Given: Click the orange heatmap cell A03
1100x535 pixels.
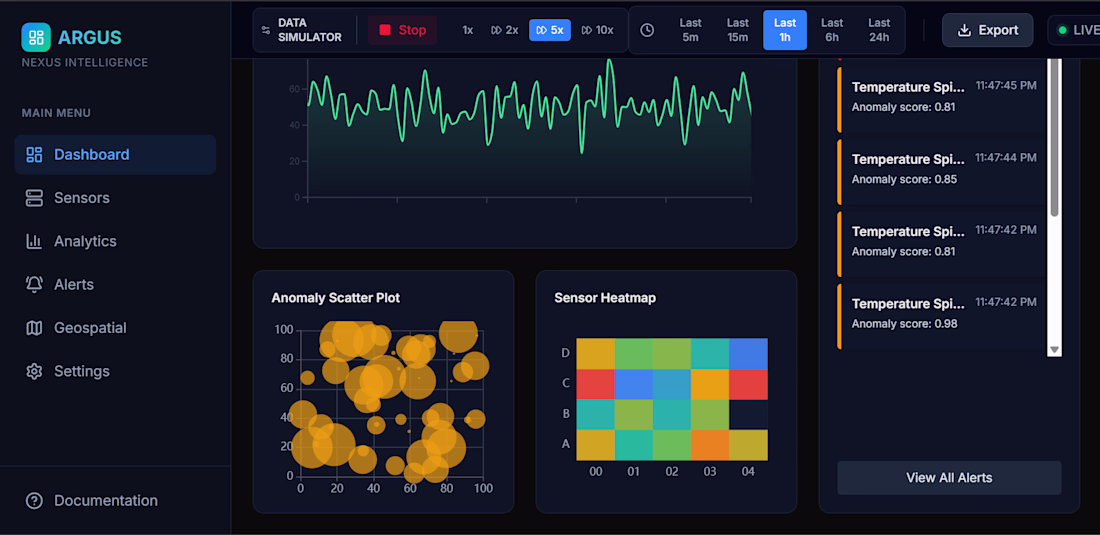Looking at the screenshot, I should (710, 445).
